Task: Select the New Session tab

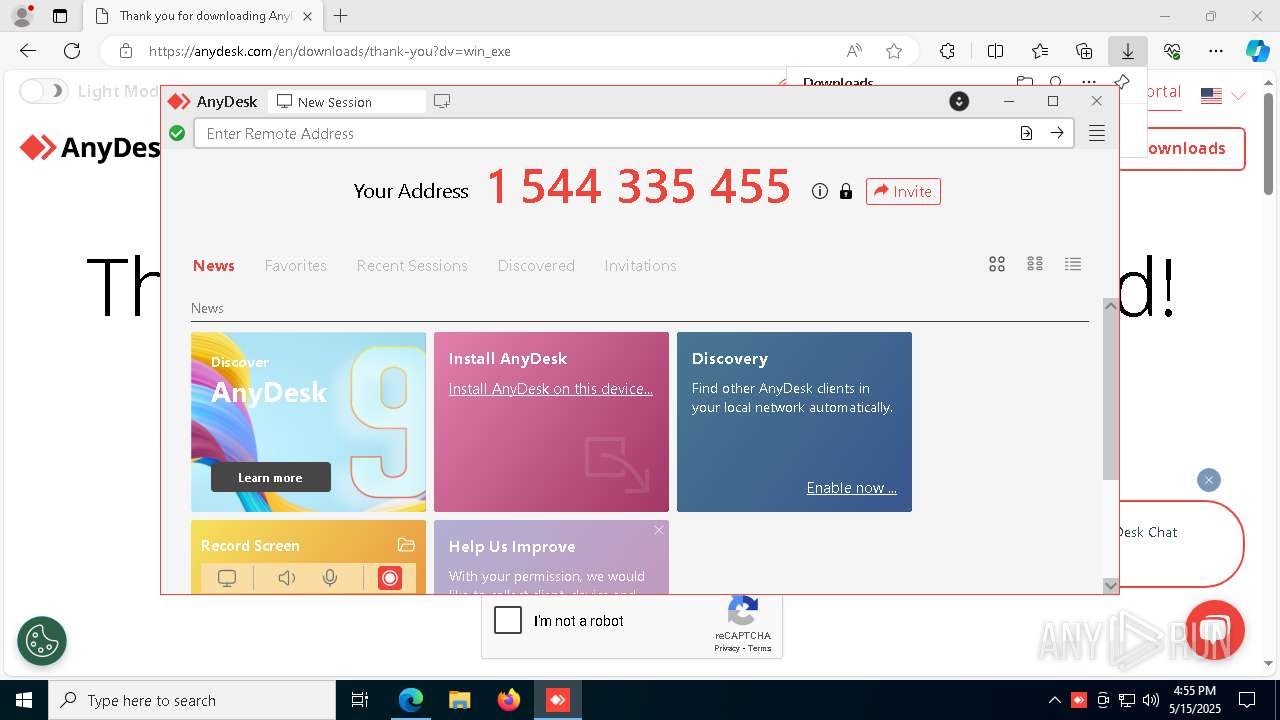Action: 347,102
